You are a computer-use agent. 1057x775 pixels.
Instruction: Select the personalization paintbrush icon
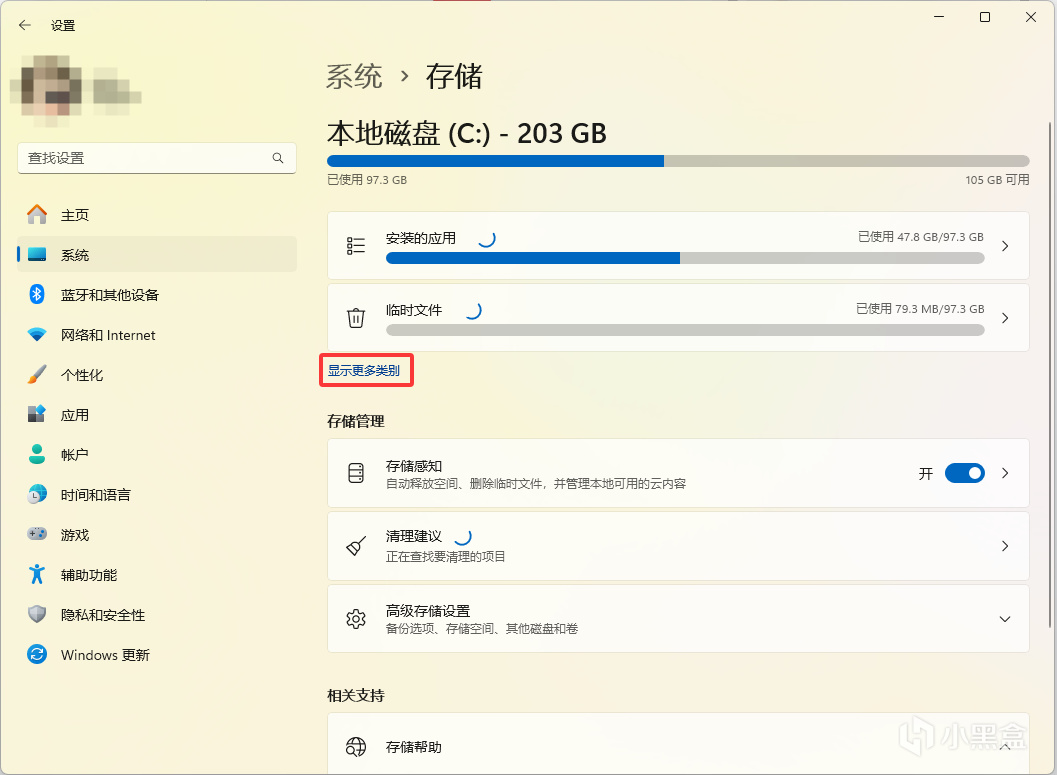[37, 375]
